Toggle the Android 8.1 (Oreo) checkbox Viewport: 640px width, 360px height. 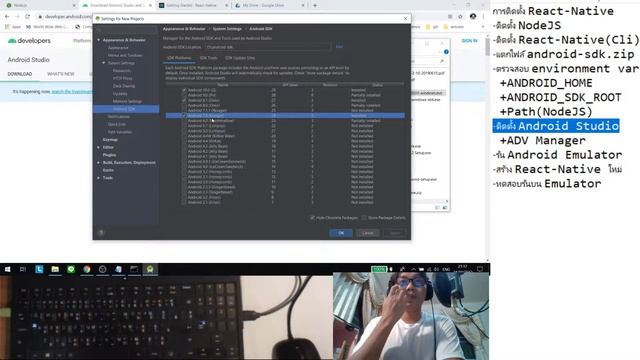pos(184,100)
